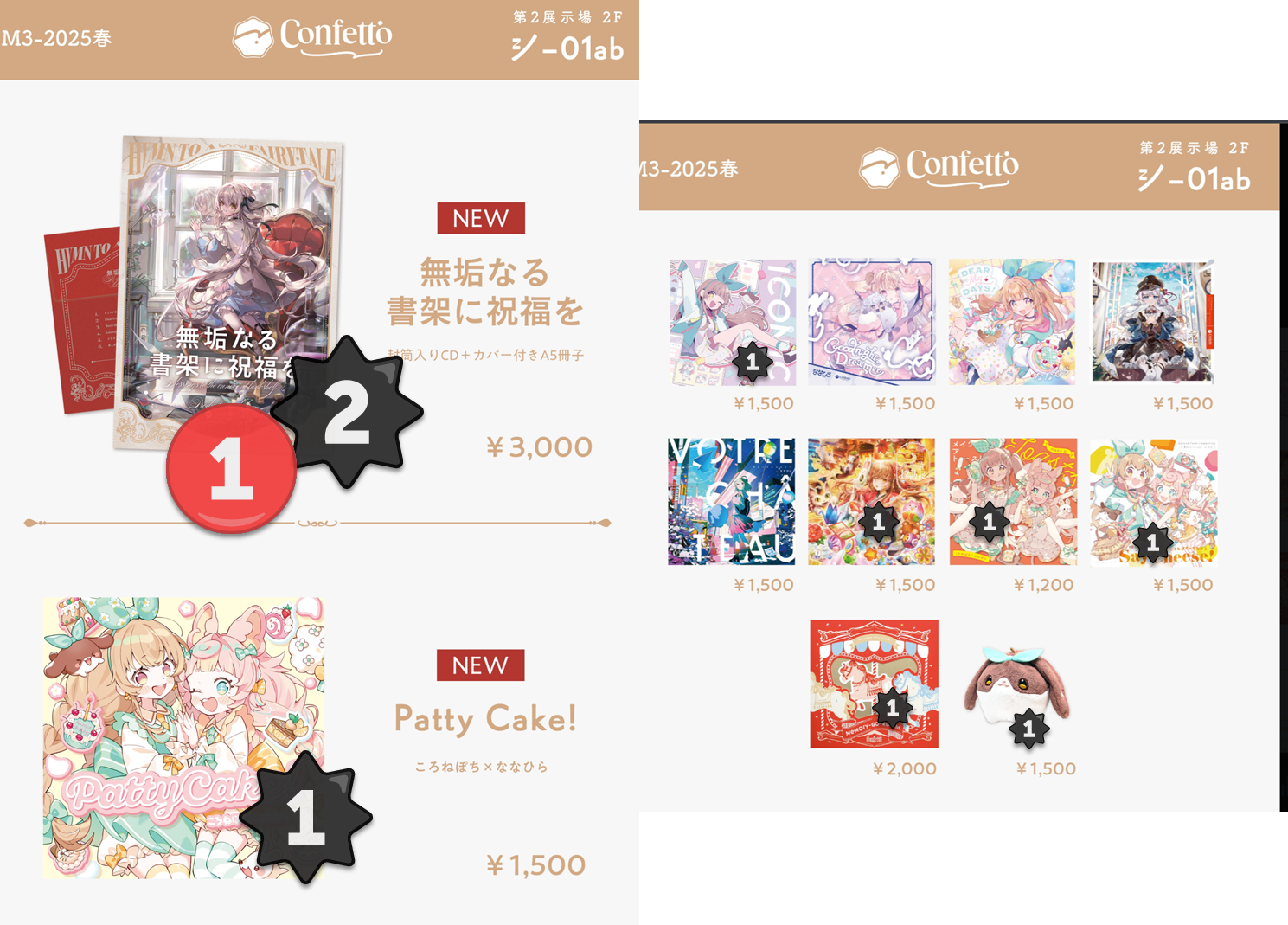Click the ¥2,000 price under carousel album
The width and height of the screenshot is (1288, 925).
(x=905, y=768)
